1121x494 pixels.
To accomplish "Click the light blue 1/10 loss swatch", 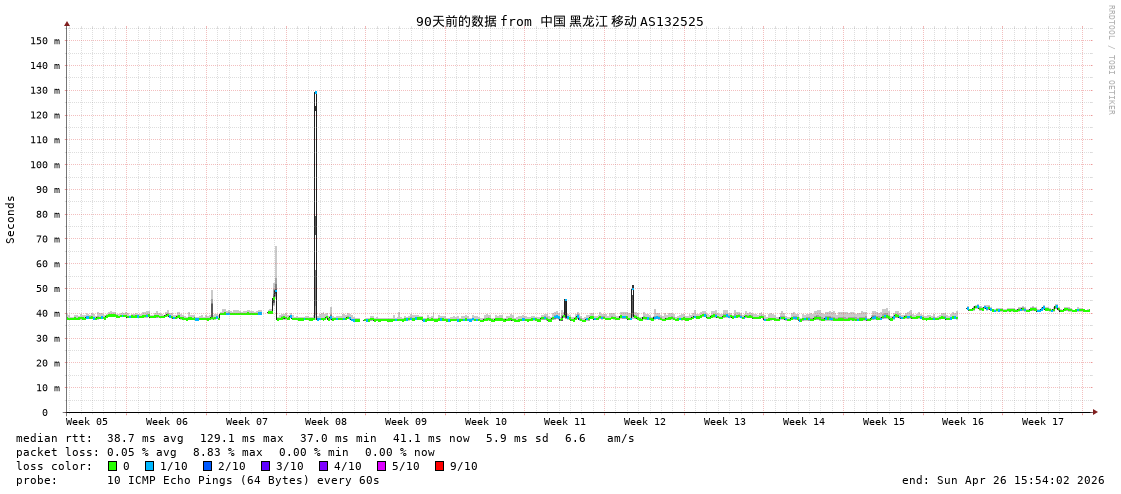I will point(149,466).
